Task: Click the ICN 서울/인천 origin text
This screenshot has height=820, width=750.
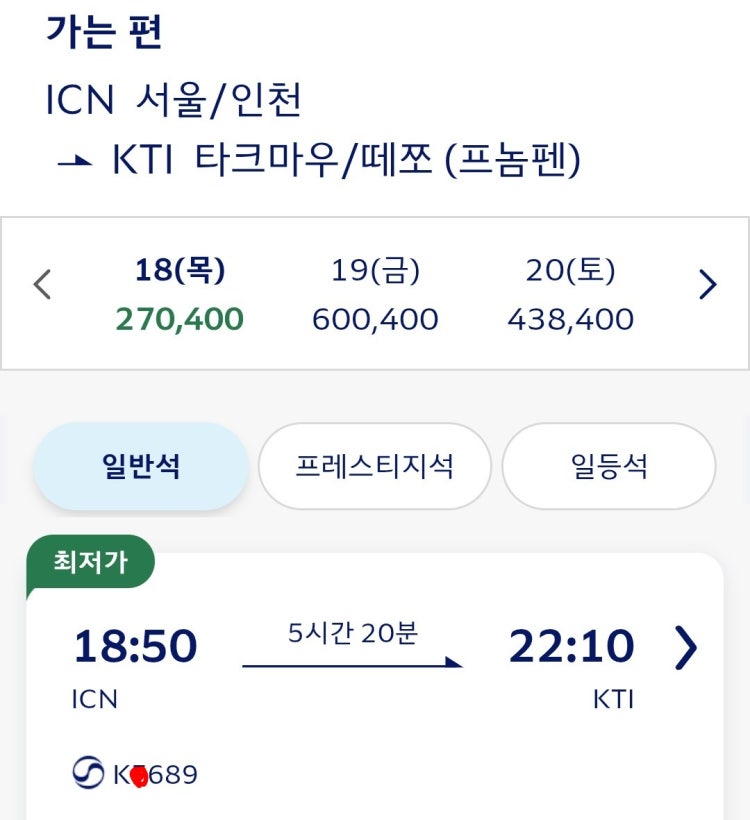Action: point(174,99)
